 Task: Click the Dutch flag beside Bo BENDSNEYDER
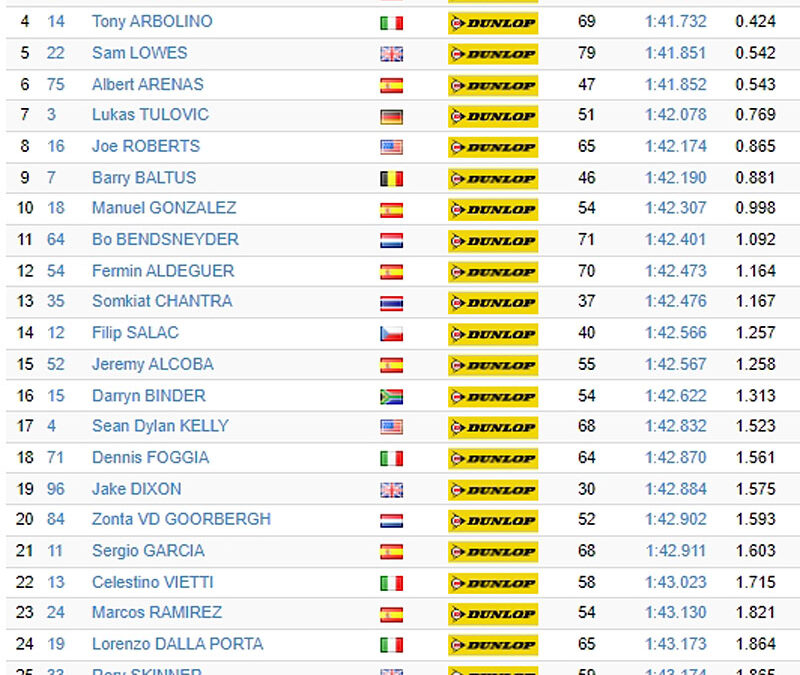click(391, 240)
